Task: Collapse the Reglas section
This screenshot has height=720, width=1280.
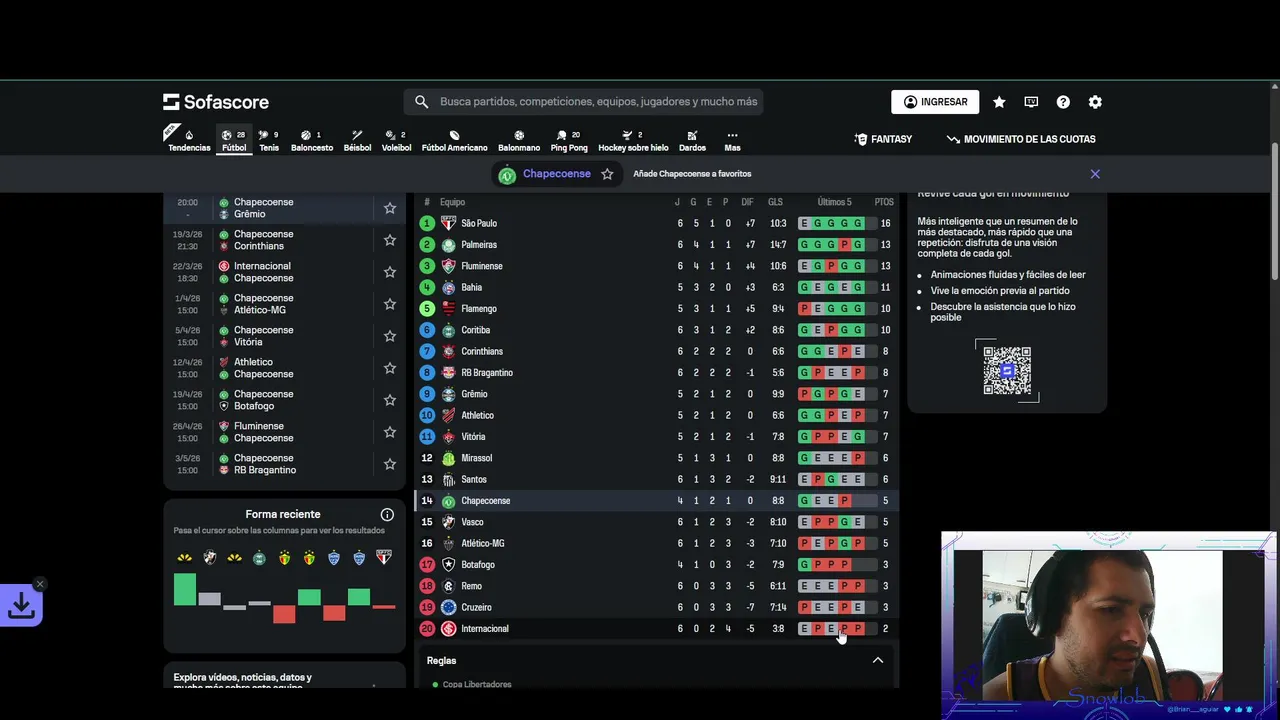Action: 878,660
